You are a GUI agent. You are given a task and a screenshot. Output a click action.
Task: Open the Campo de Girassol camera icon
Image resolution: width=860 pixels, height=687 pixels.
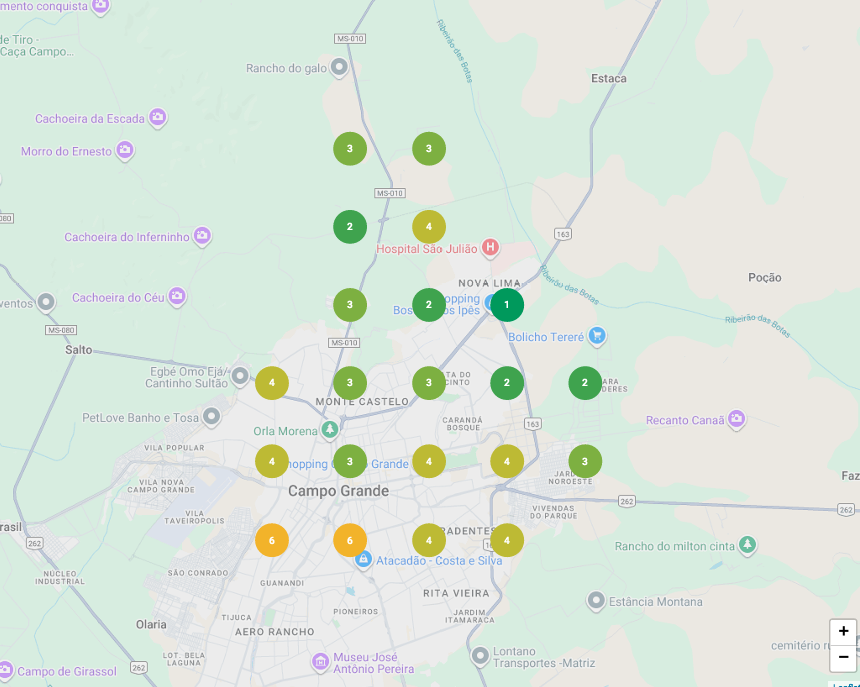[x=4, y=669]
